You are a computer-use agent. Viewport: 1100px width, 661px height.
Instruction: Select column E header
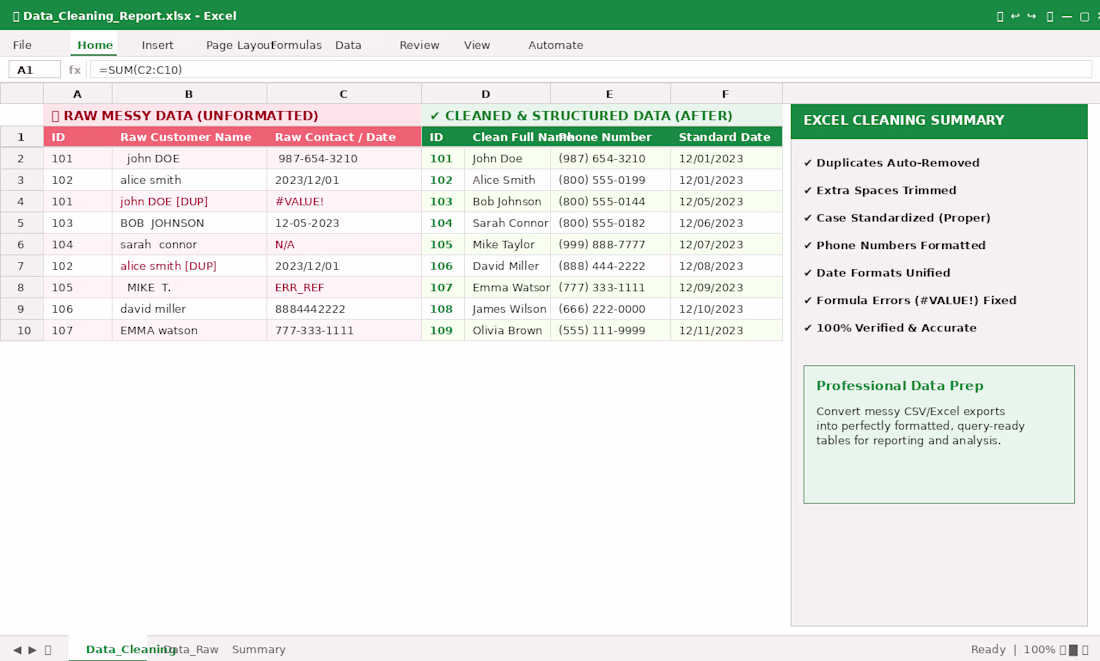tap(610, 94)
